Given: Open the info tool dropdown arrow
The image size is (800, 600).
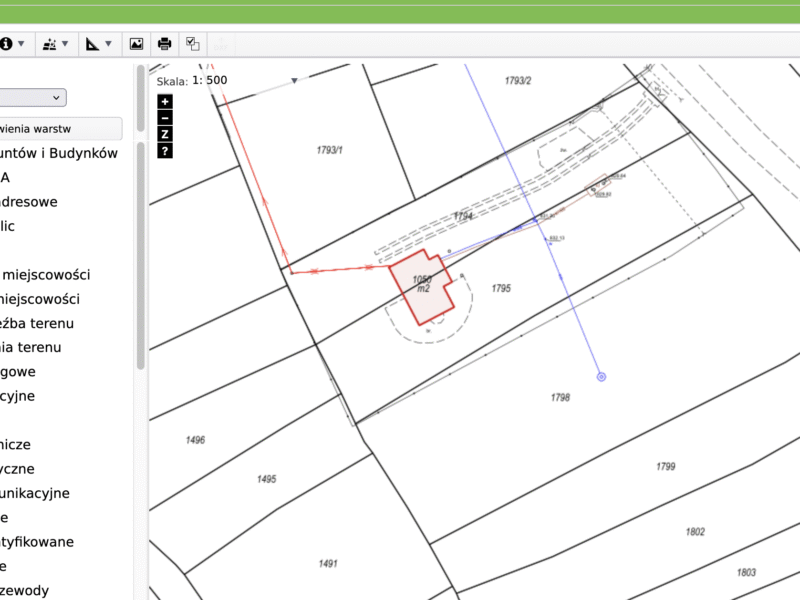Looking at the screenshot, I should [x=21, y=44].
